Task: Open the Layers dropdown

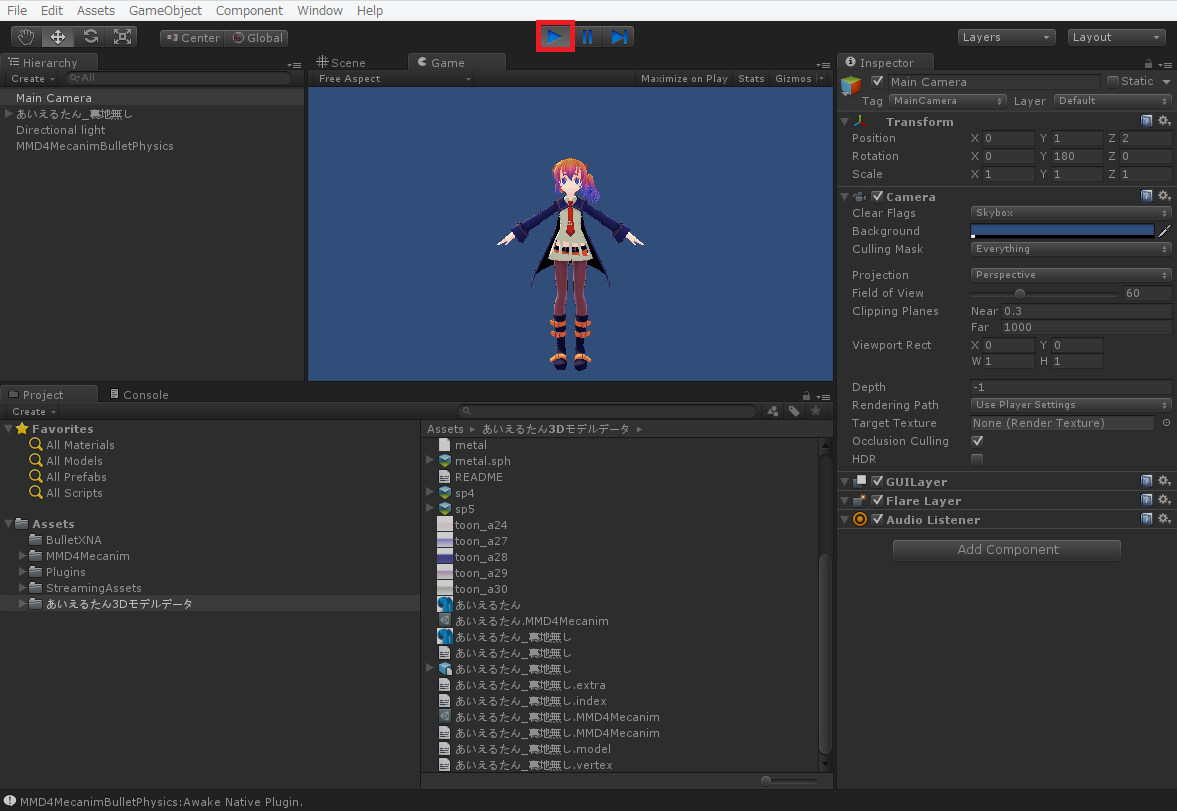Action: click(x=1006, y=37)
